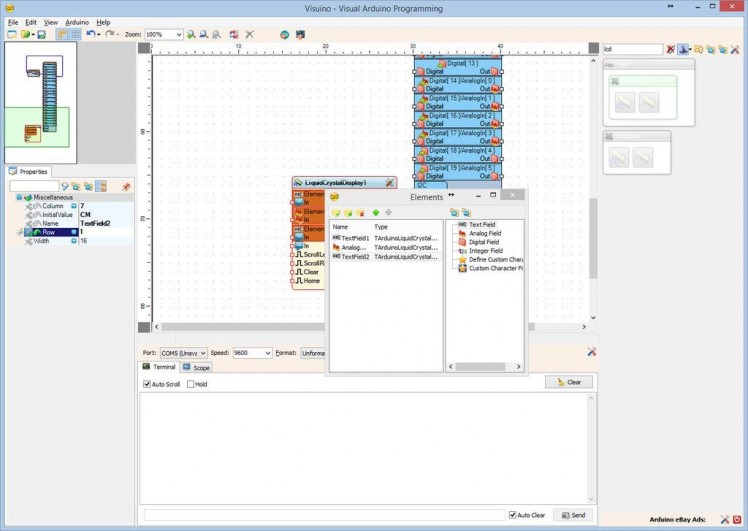
Task: Toggle the Auto Clear checkbox
Action: [x=513, y=515]
